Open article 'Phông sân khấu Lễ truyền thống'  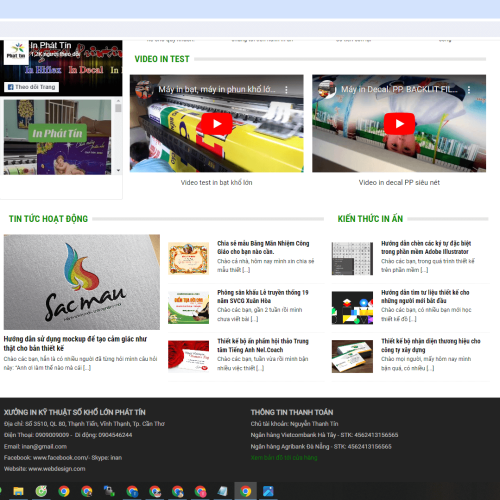263,296
